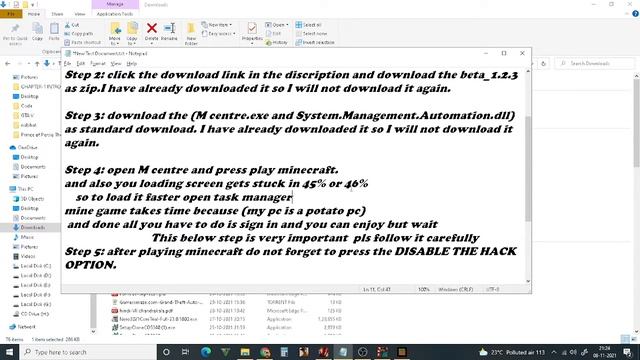Click Cut in the Clipboard group
The height and width of the screenshot is (360, 640).
click(72, 25)
